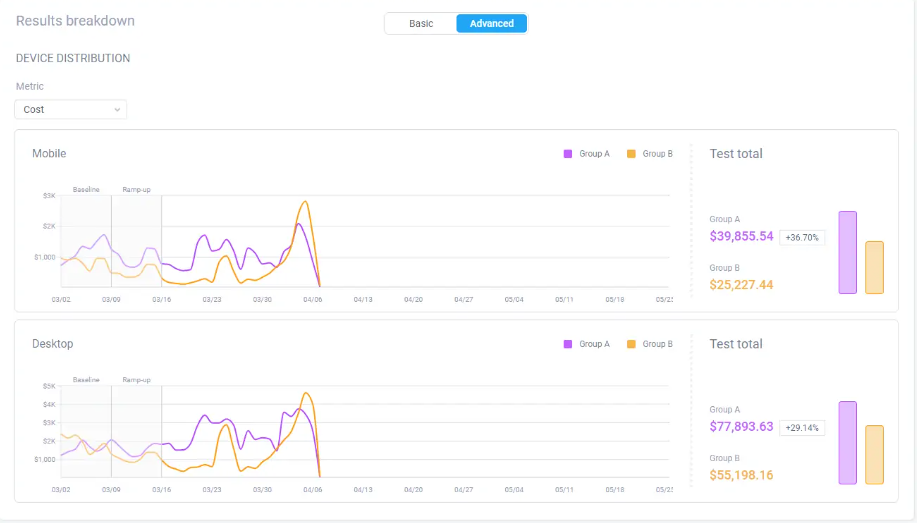Click the Ramp-up label in Desktop chart

click(x=136, y=380)
